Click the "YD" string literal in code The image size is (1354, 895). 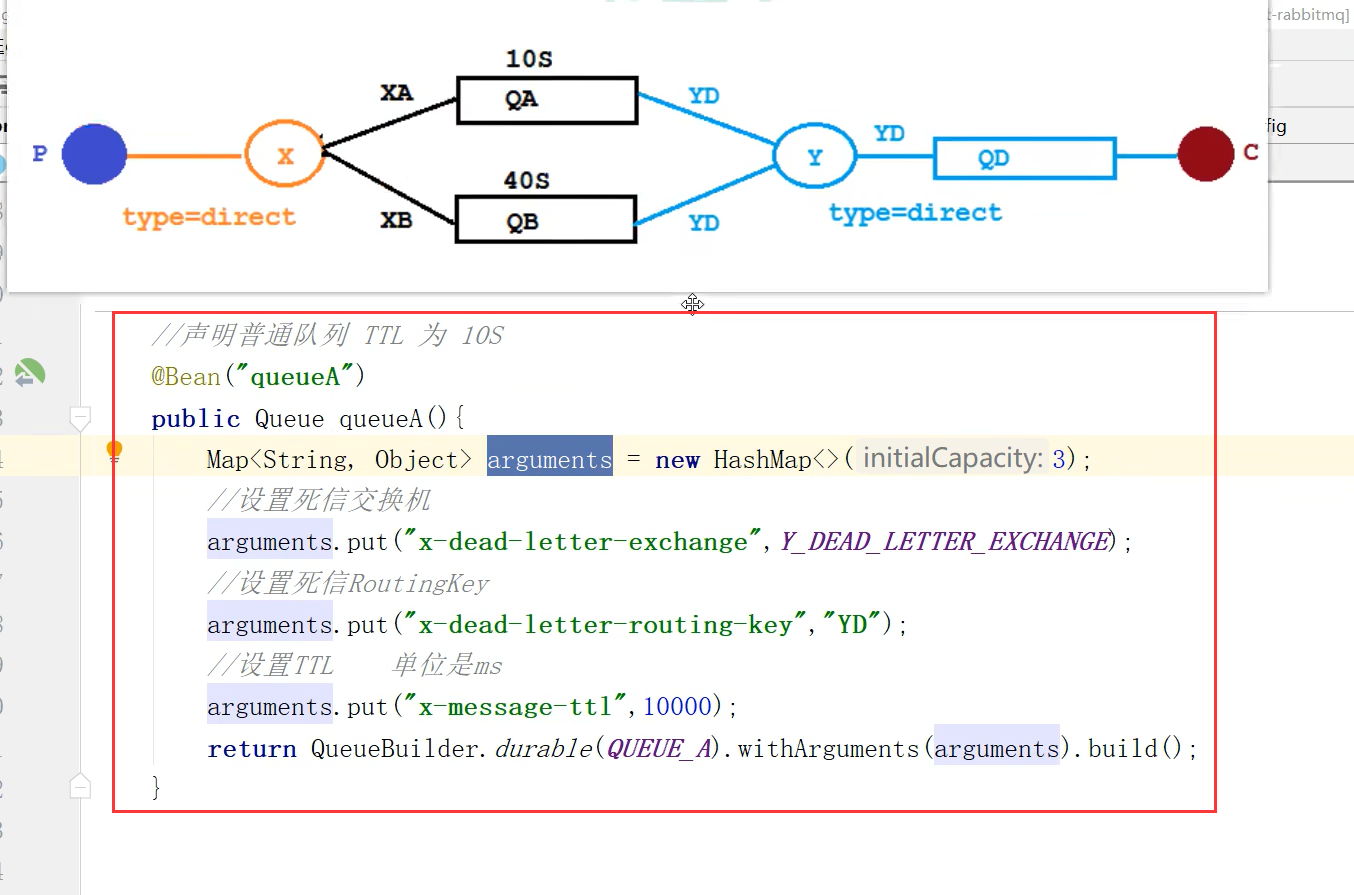[x=851, y=625]
